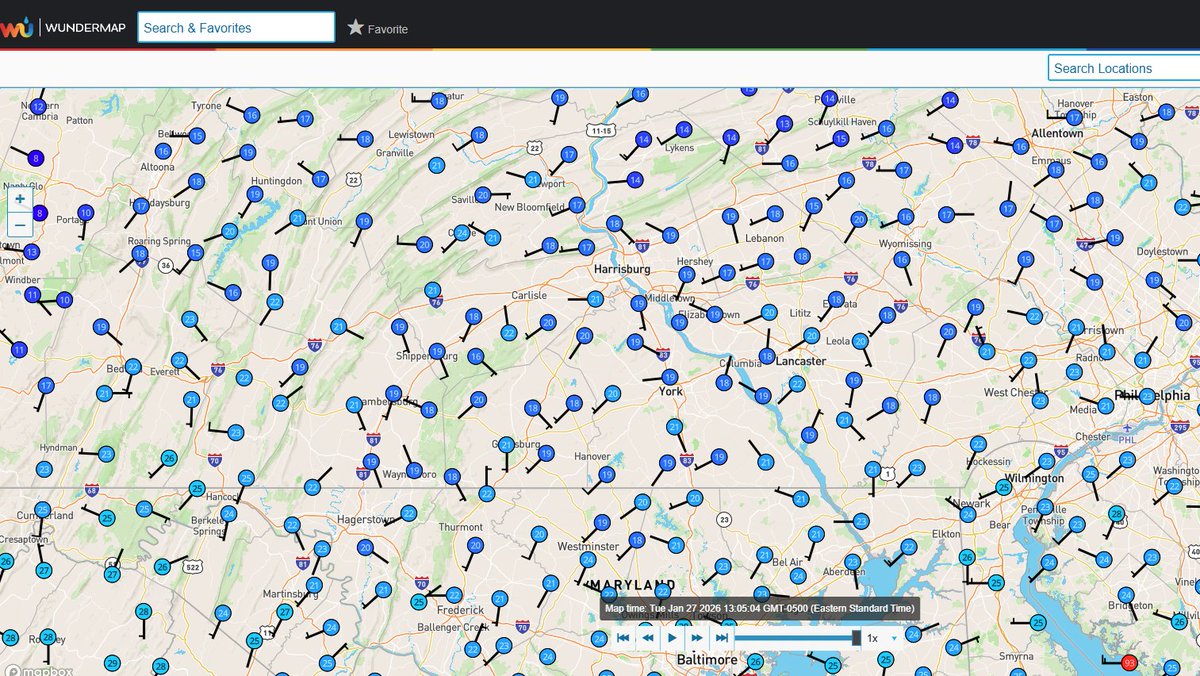
Task: Click the Favorite star icon
Action: click(x=355, y=28)
